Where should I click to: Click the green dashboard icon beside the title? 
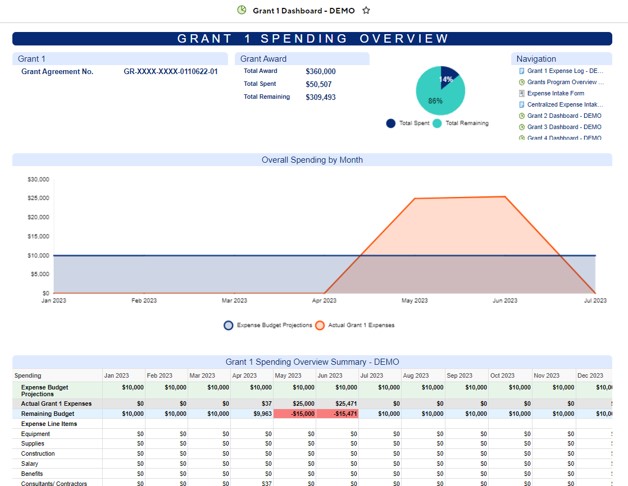pos(241,10)
